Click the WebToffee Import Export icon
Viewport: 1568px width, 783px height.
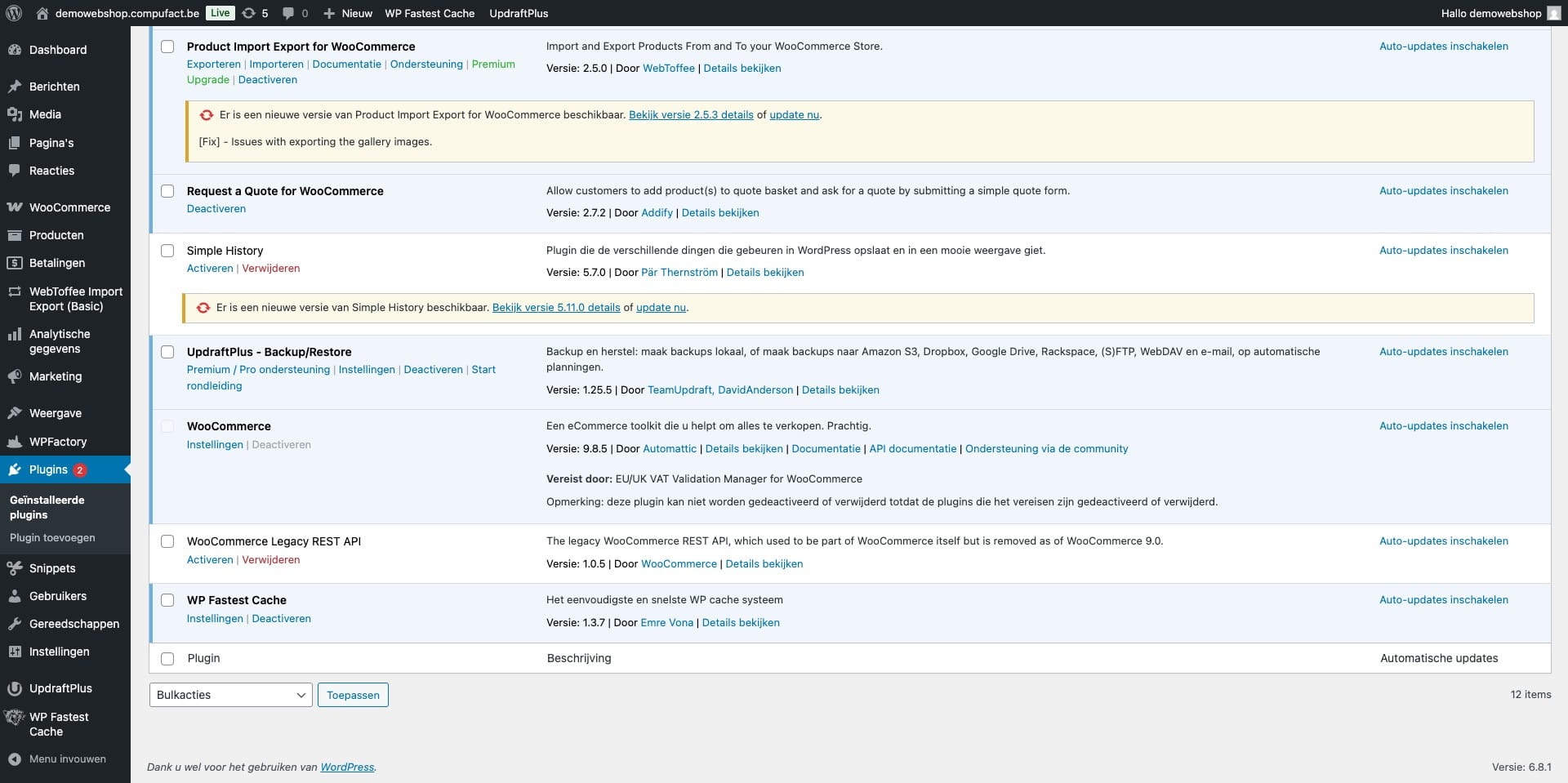(15, 291)
